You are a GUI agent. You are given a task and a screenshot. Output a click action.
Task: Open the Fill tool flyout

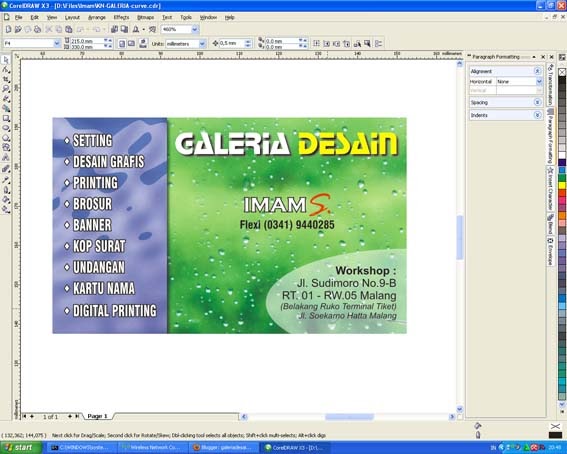tap(6, 199)
